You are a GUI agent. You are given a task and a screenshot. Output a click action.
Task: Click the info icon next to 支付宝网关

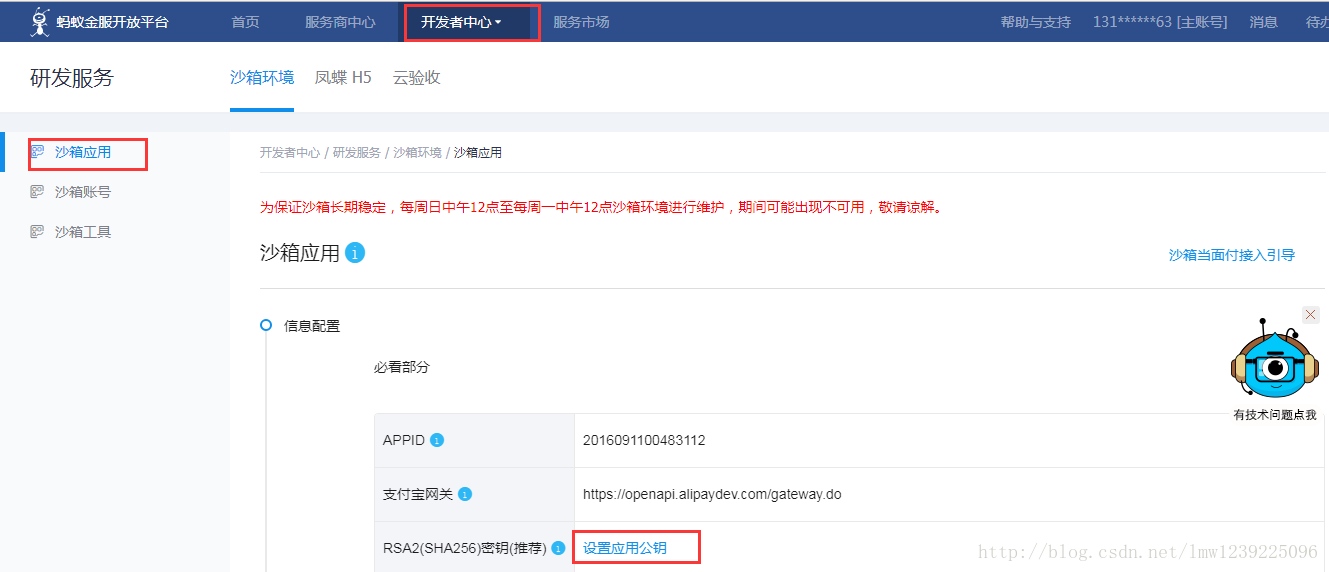pyautogui.click(x=465, y=494)
